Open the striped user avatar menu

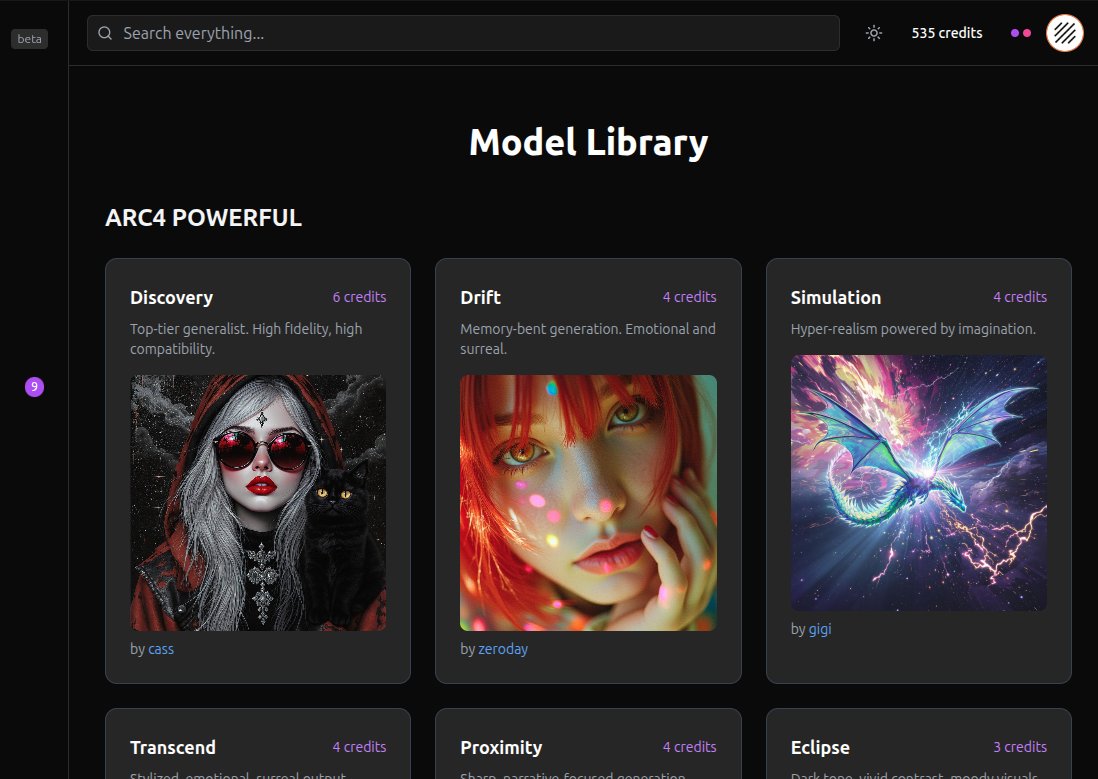click(x=1064, y=33)
